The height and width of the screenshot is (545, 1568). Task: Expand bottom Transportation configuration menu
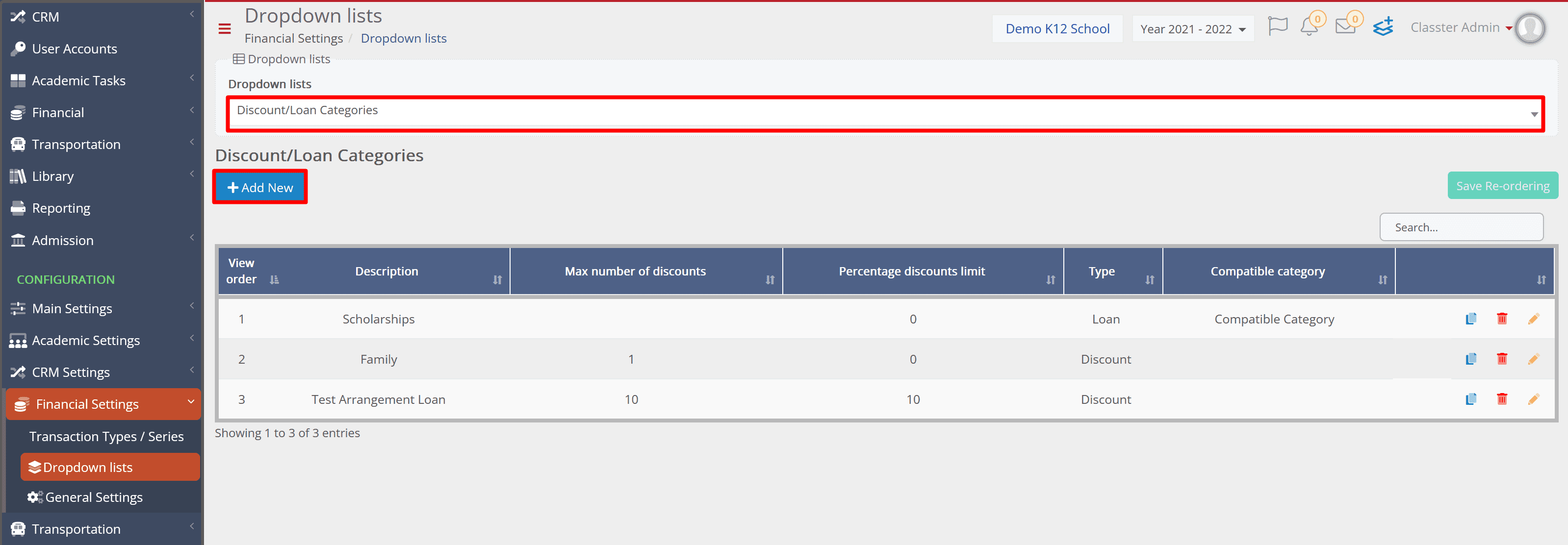pyautogui.click(x=101, y=528)
